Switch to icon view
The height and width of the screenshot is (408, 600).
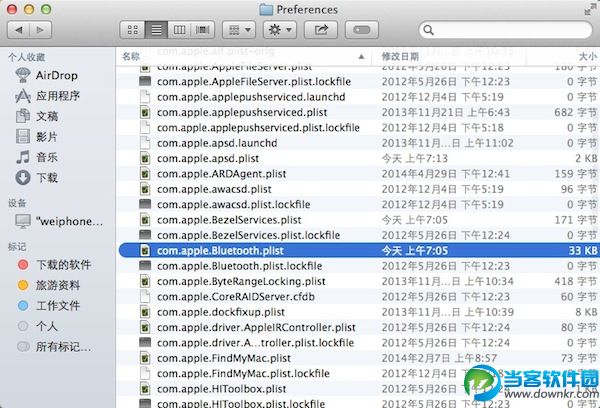tap(132, 30)
